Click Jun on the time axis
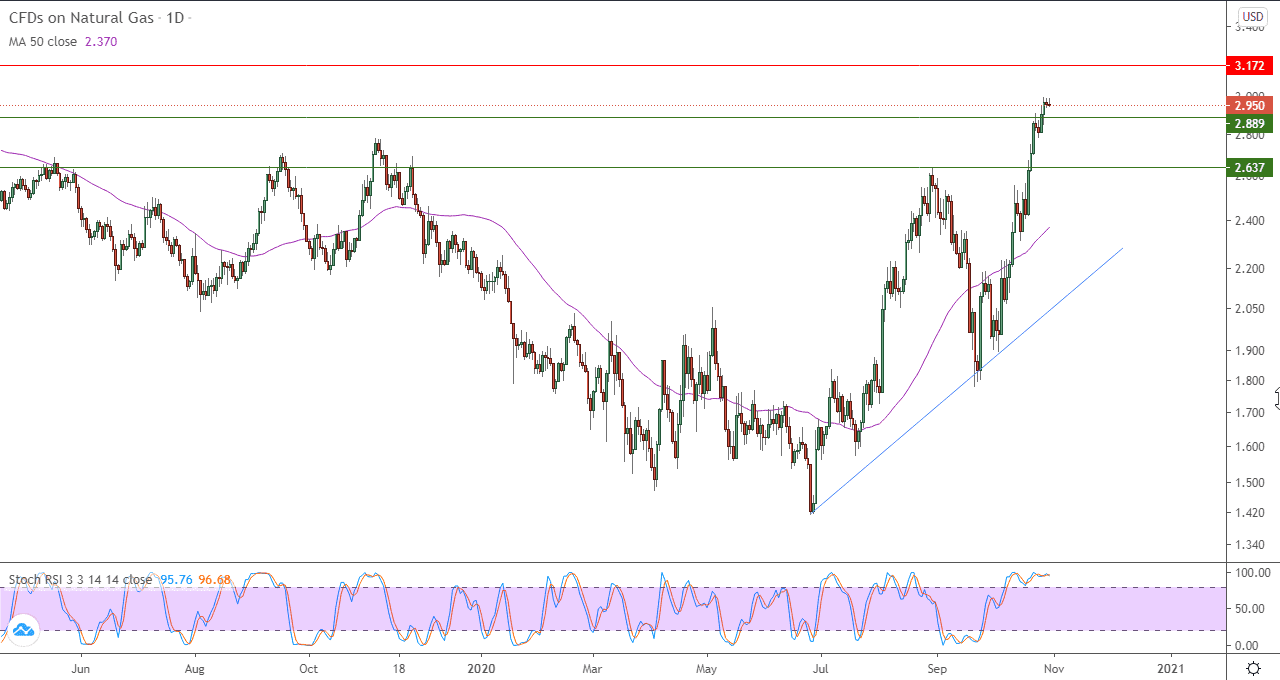 tap(82, 667)
